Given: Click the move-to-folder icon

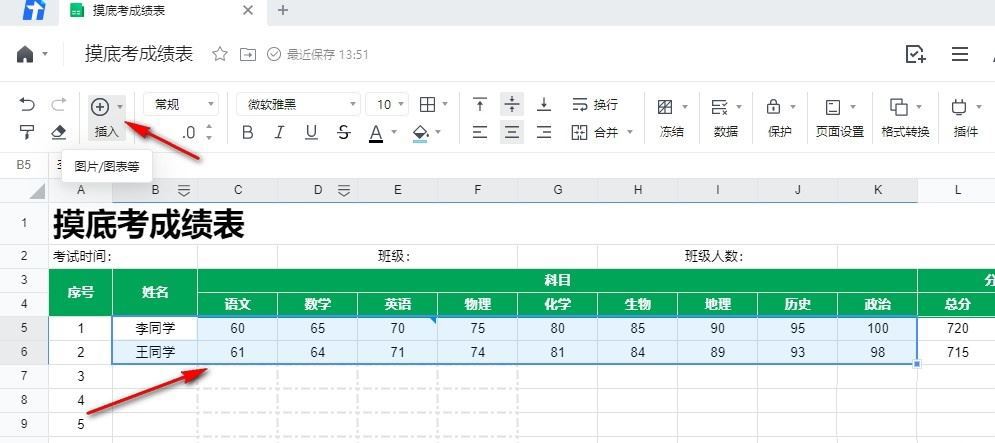Looking at the screenshot, I should [247, 55].
